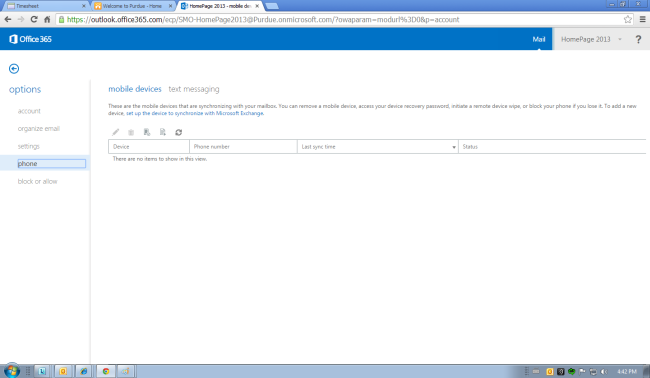Select the mobile devices tab
Image resolution: width=650 pixels, height=378 pixels.
click(x=135, y=89)
